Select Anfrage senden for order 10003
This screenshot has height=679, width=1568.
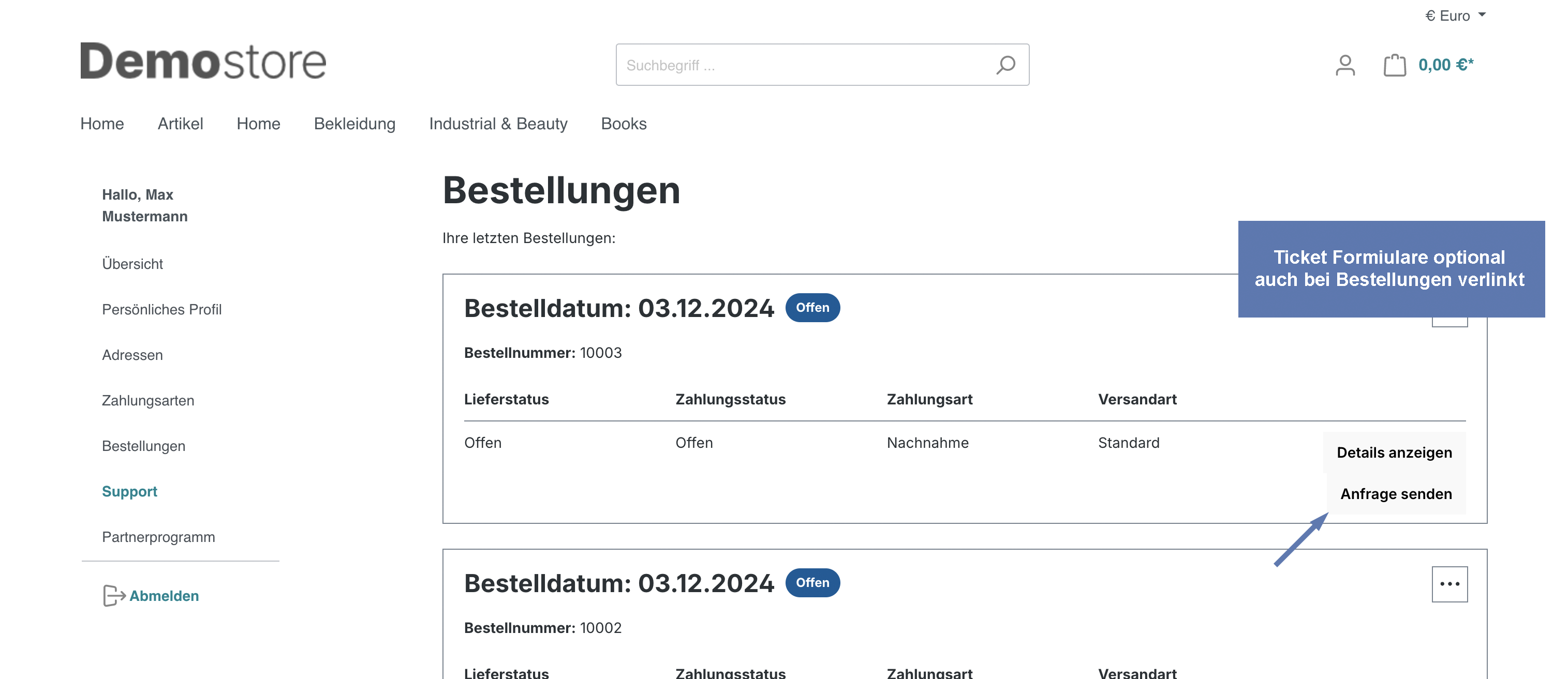coord(1396,494)
